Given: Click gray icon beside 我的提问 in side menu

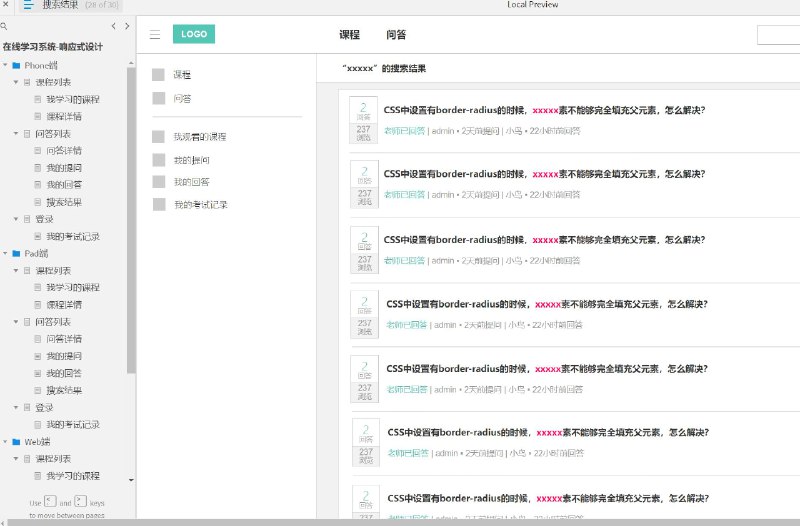Looking at the screenshot, I should tap(159, 160).
